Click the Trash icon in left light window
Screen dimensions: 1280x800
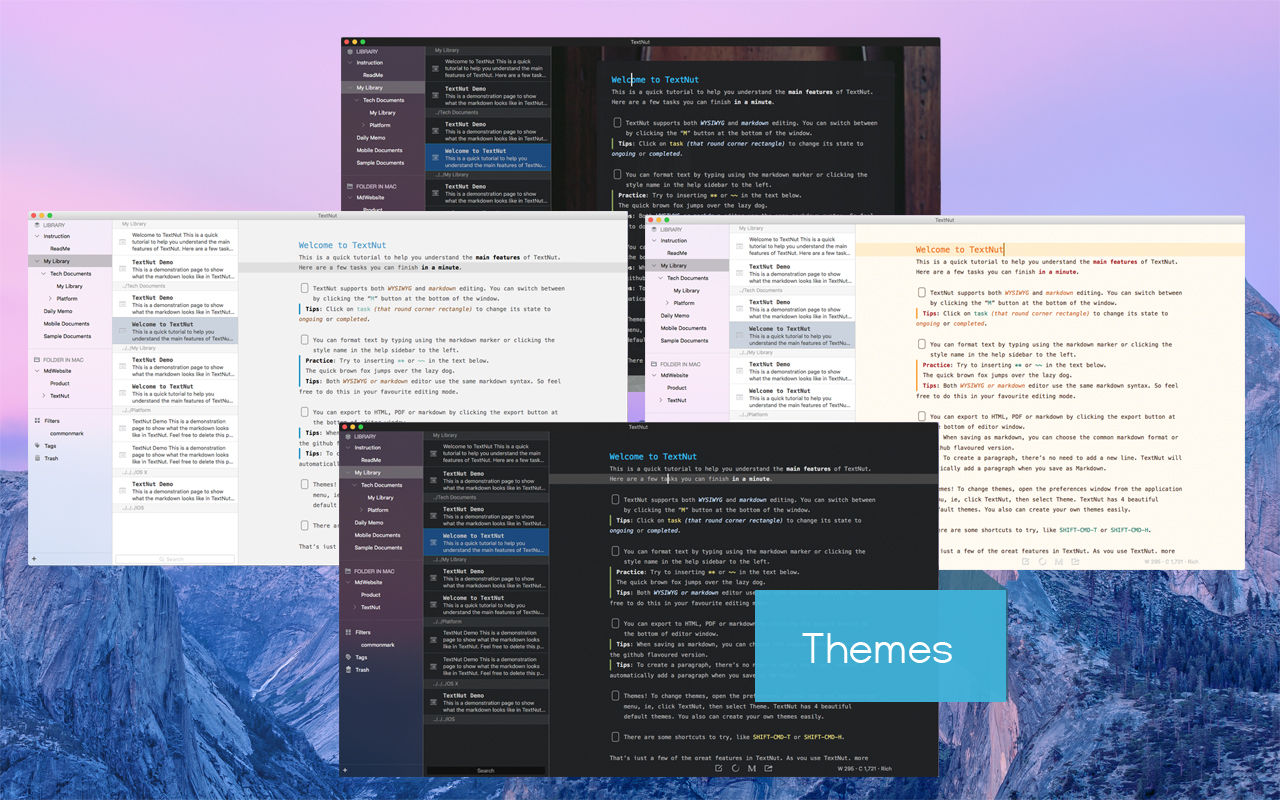(x=37, y=458)
